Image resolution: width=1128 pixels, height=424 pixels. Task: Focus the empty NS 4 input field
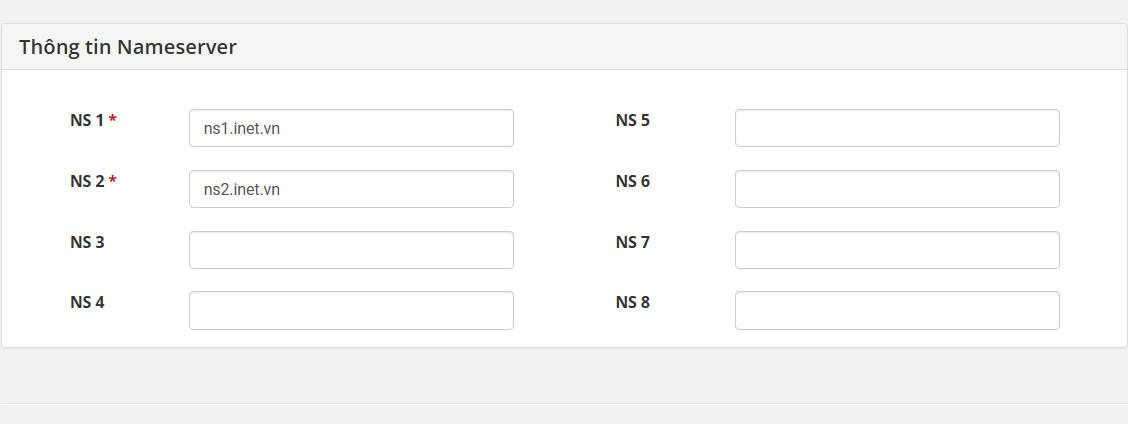351,310
